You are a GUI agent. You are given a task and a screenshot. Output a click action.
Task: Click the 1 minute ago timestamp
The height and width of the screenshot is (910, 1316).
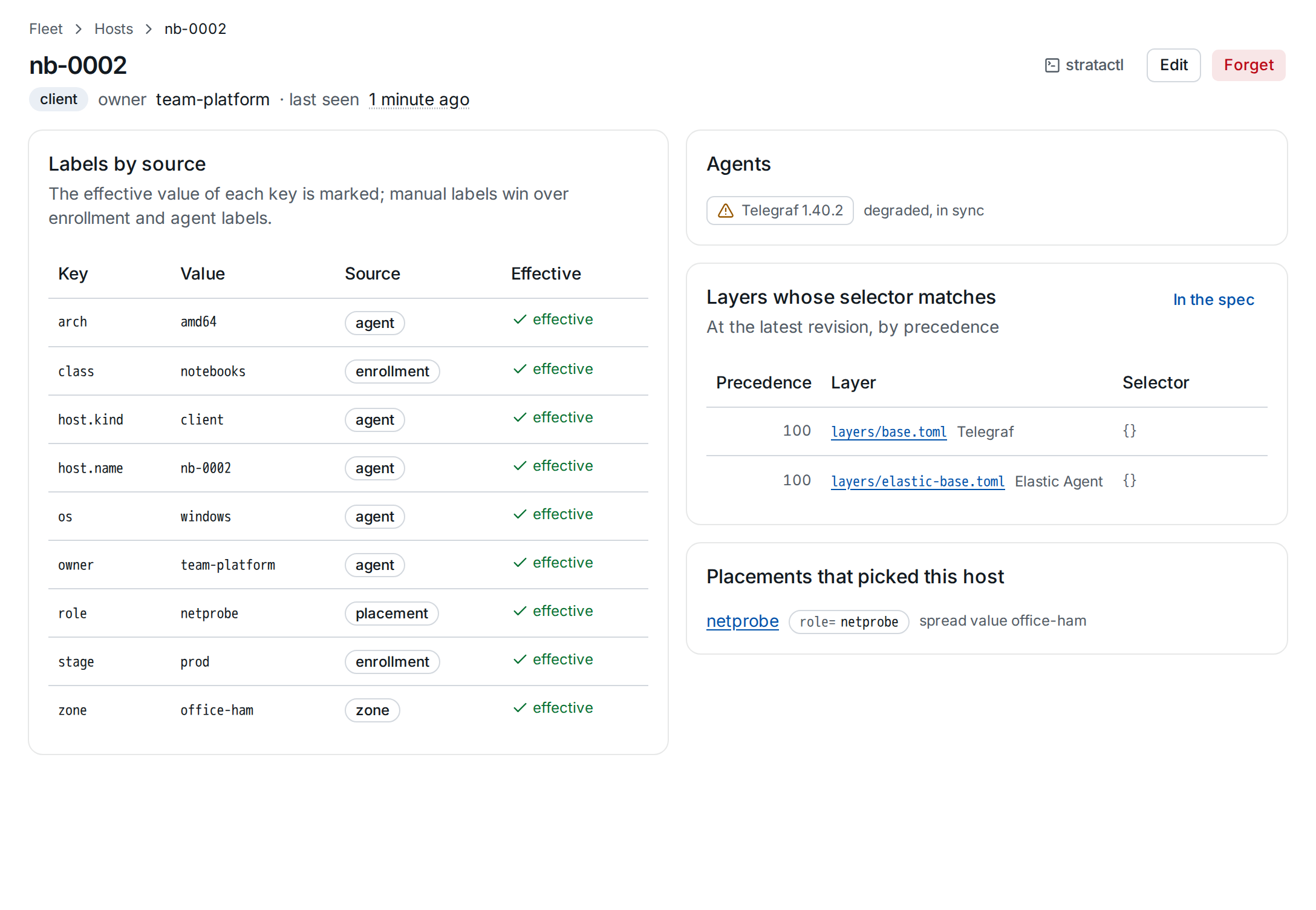[x=419, y=99]
